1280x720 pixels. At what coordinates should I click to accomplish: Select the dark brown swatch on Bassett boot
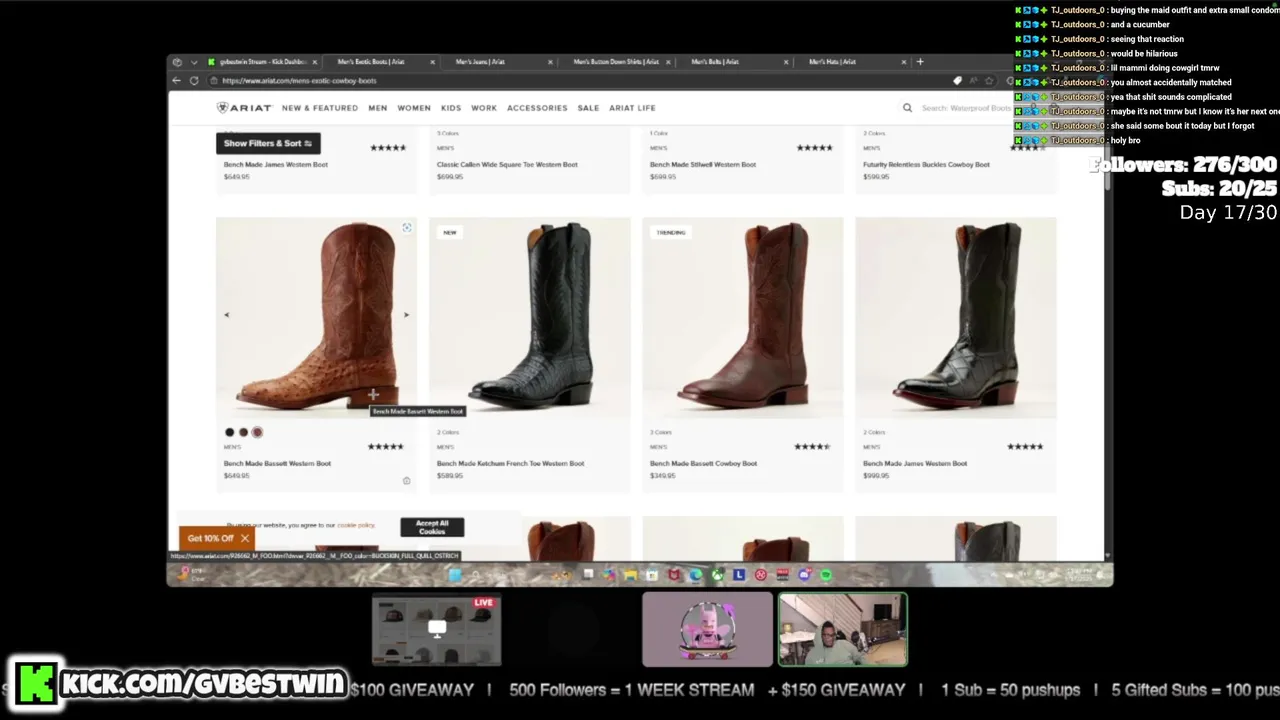(x=243, y=433)
